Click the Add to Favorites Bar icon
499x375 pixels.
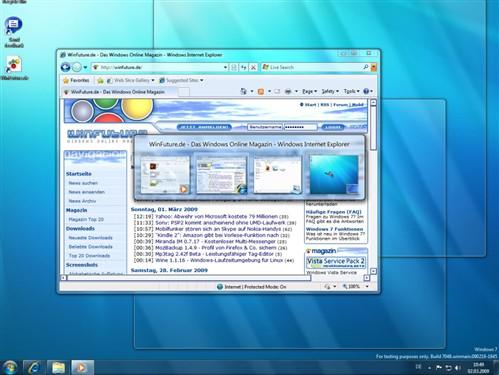coord(100,80)
